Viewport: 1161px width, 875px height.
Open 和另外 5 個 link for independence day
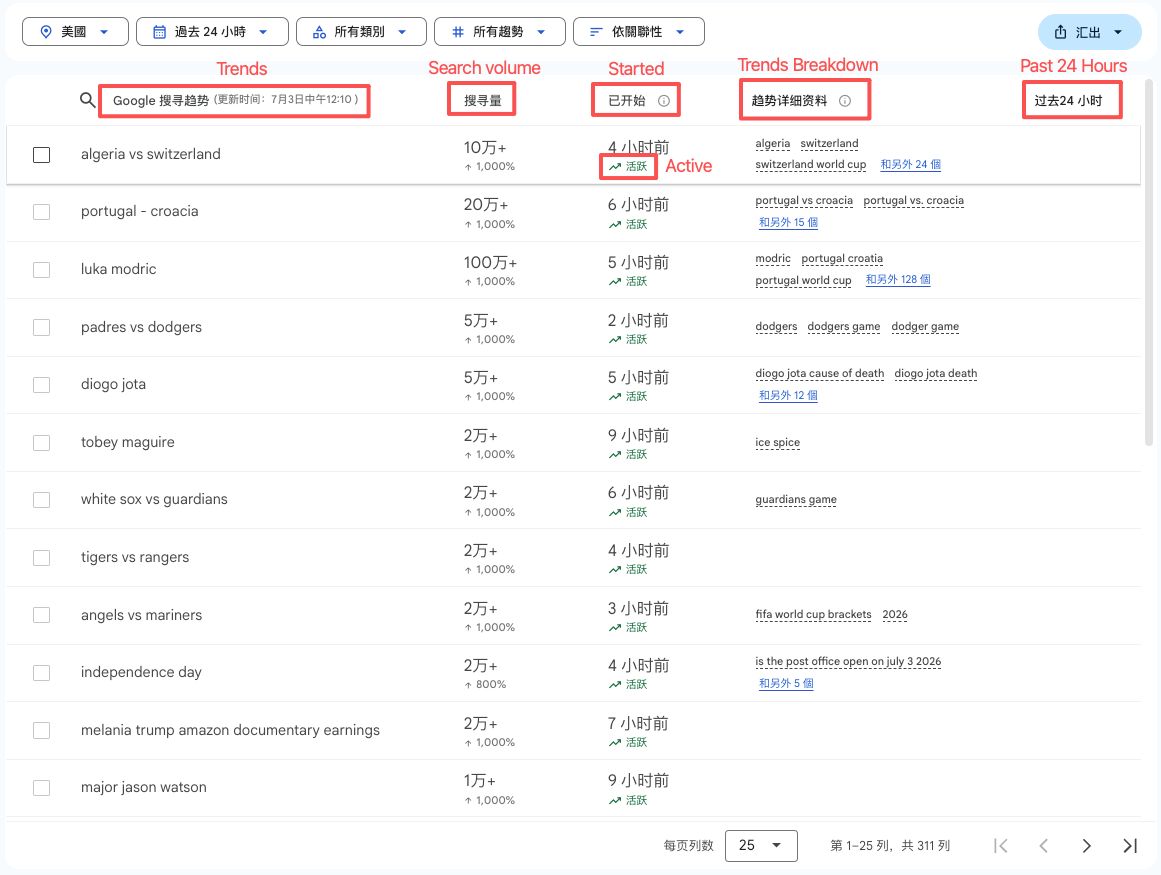(786, 683)
